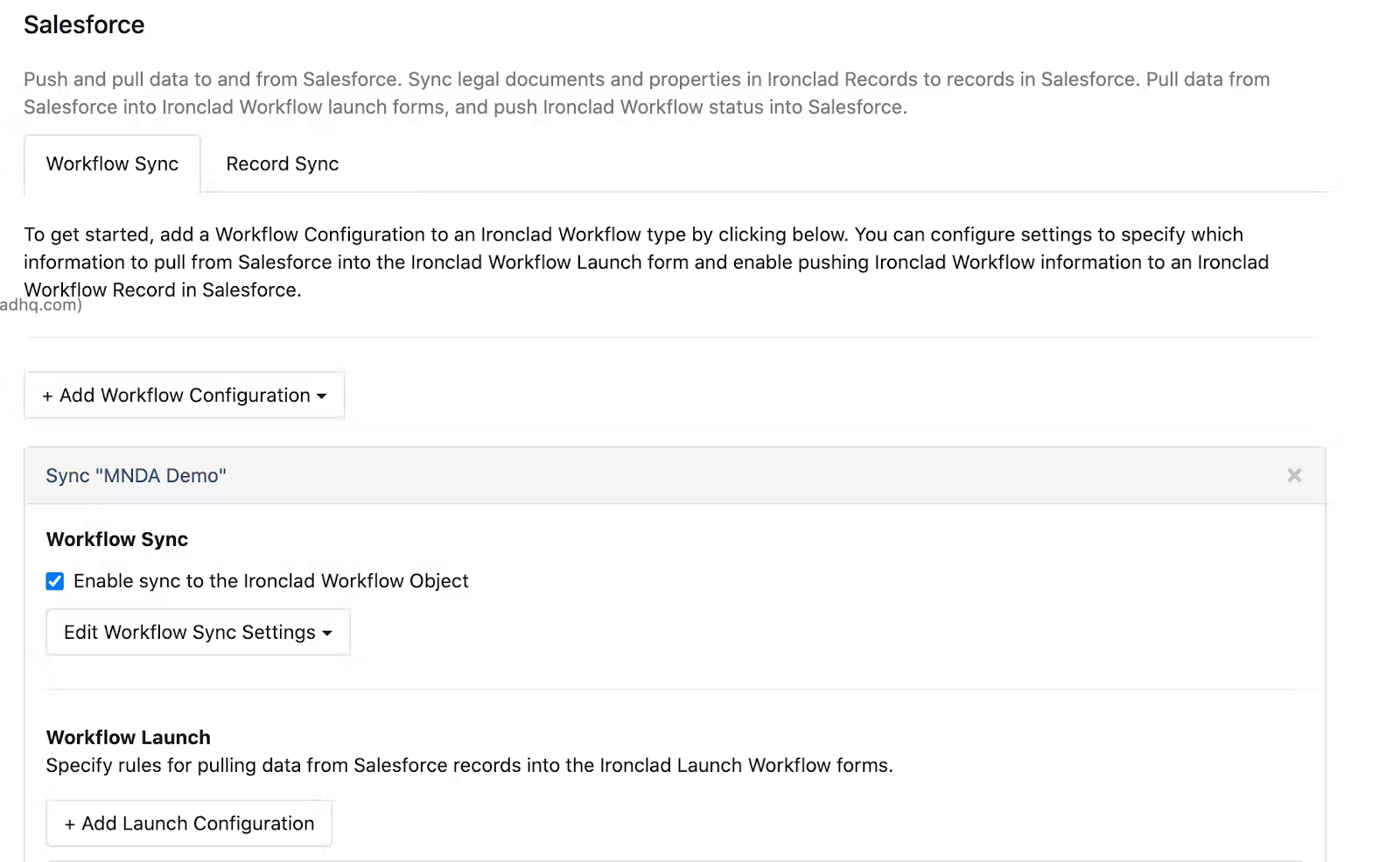
Task: Expand Edit Workflow Sync Settings dropdown
Action: click(198, 632)
